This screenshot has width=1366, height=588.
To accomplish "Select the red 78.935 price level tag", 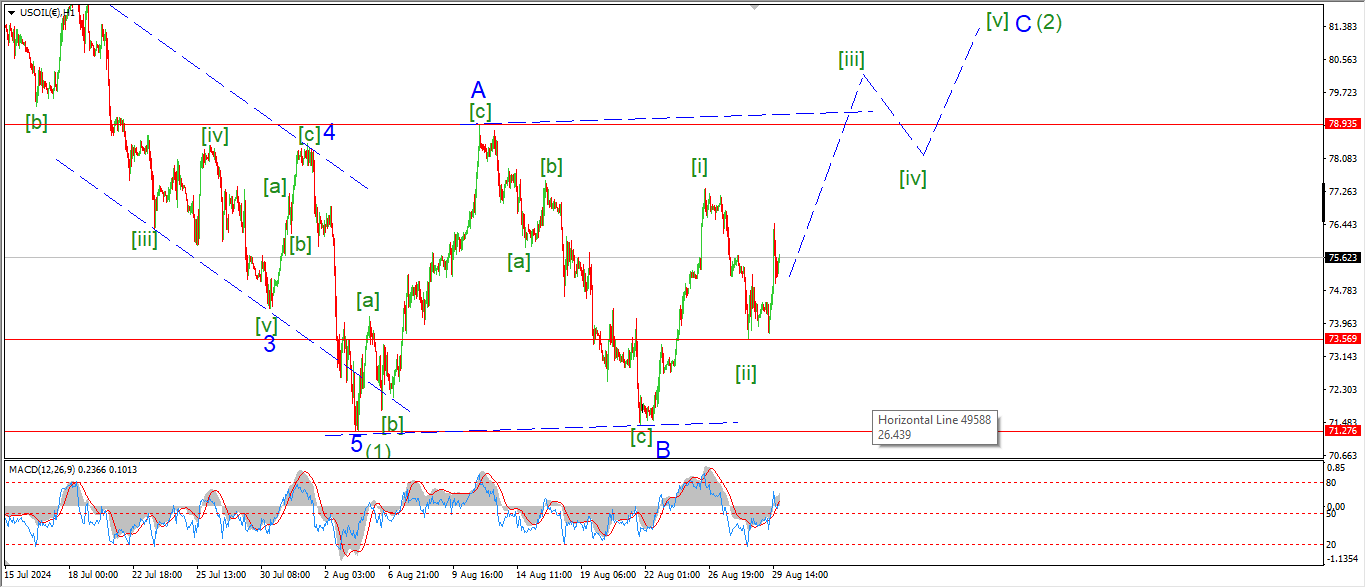I will [1341, 124].
